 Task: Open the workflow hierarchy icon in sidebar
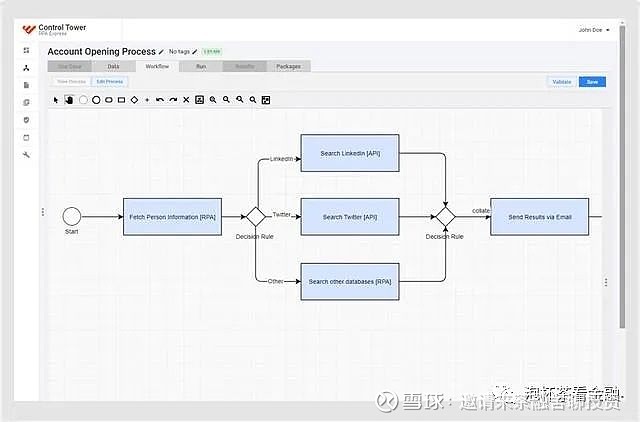click(x=27, y=68)
